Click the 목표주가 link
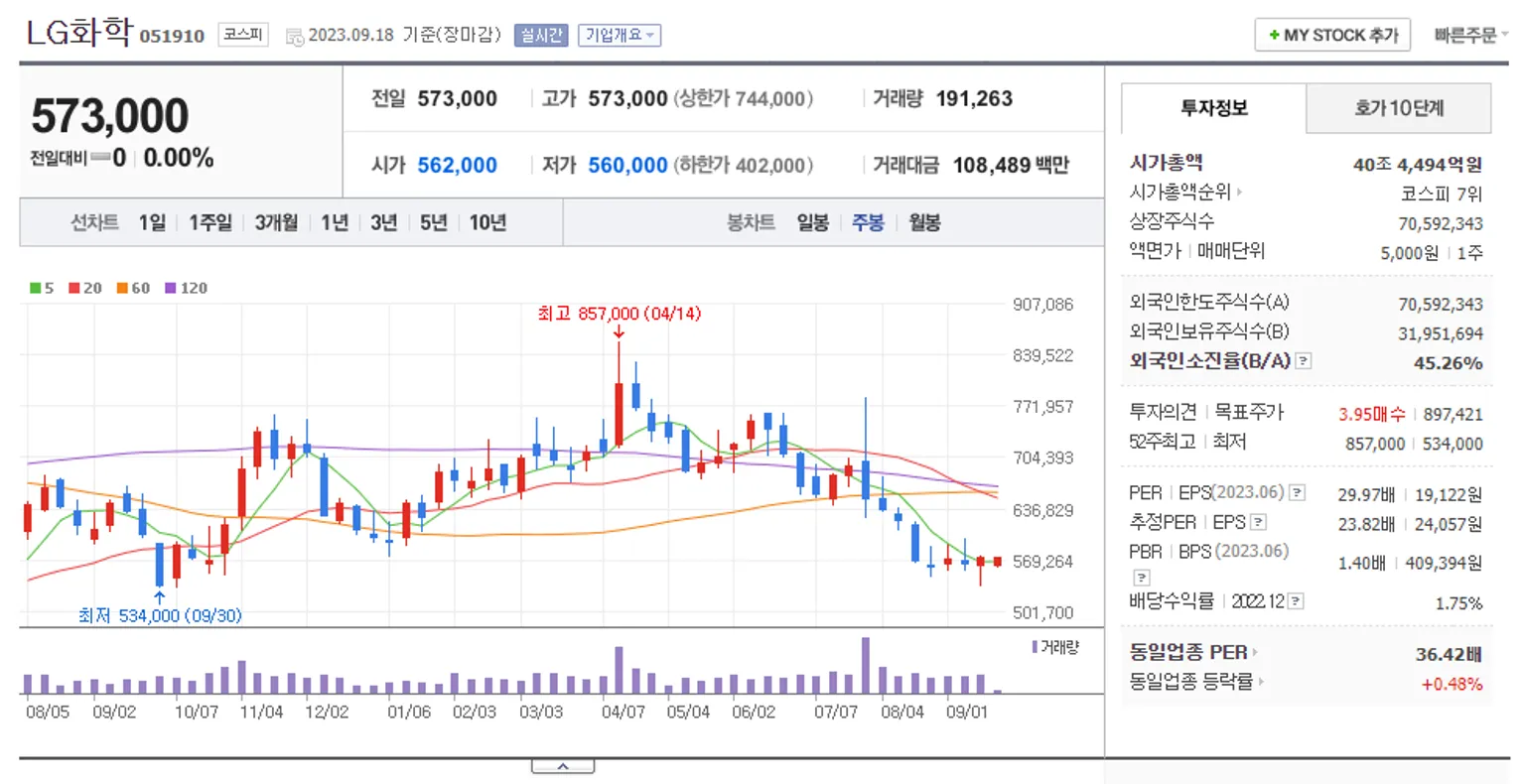Image resolution: width=1524 pixels, height=784 pixels. click(1249, 411)
